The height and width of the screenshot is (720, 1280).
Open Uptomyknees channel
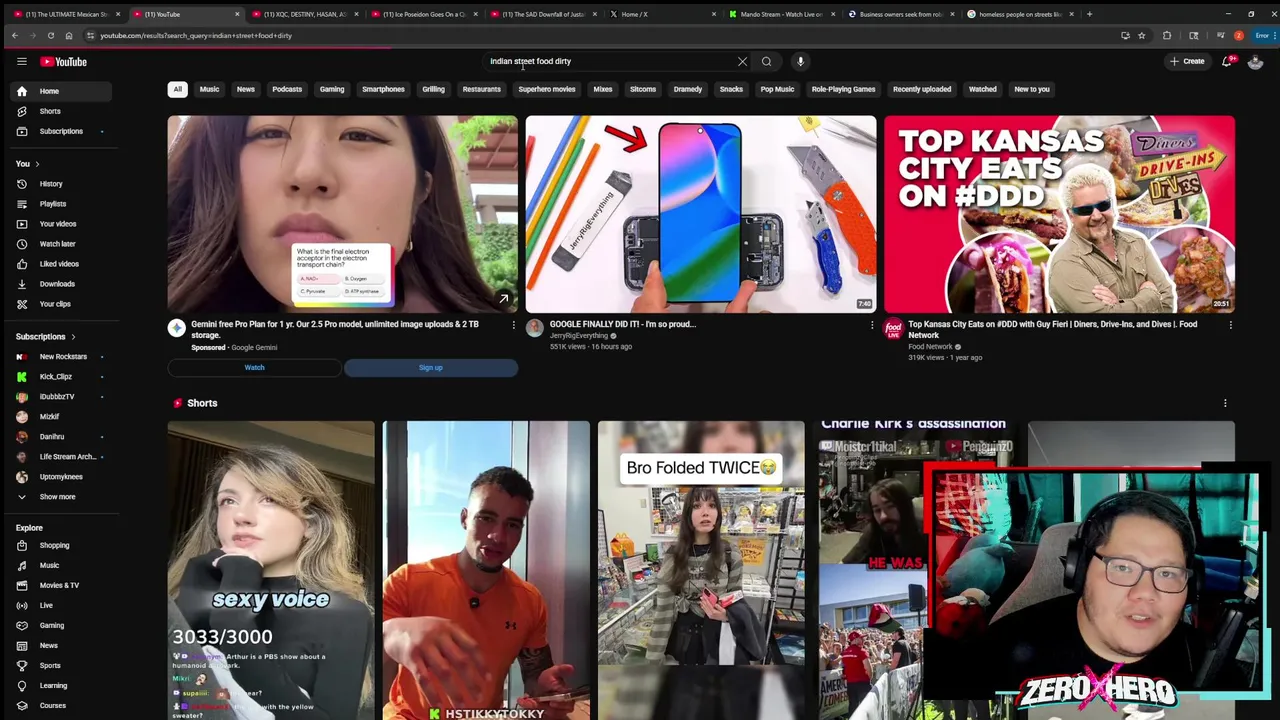[60, 477]
